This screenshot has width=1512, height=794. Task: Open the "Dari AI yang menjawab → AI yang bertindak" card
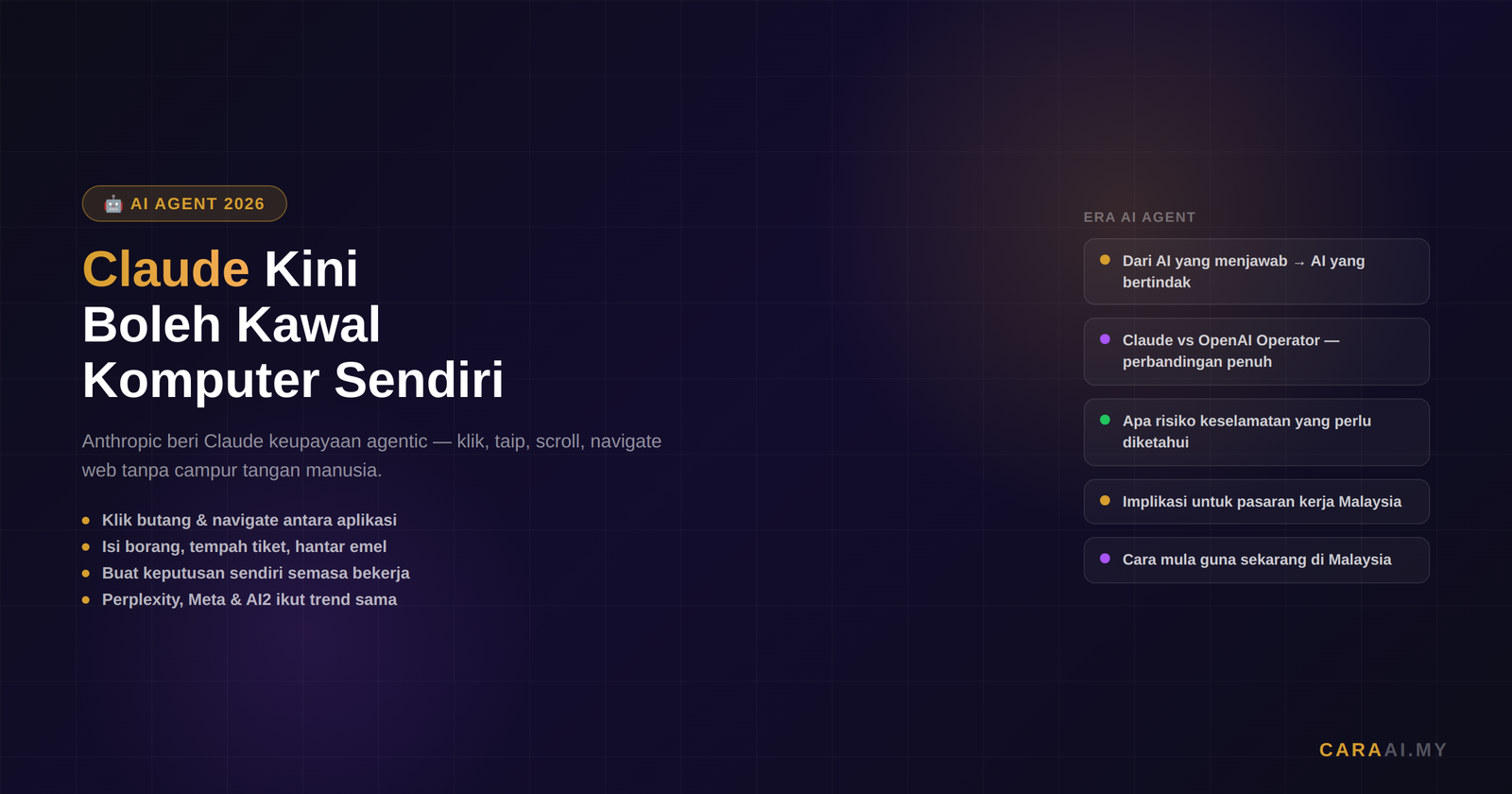click(1256, 271)
